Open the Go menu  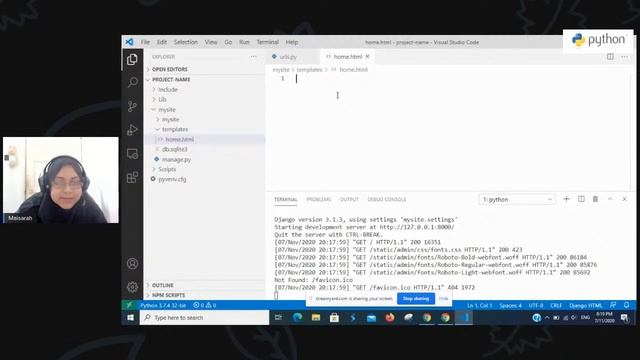(228, 42)
